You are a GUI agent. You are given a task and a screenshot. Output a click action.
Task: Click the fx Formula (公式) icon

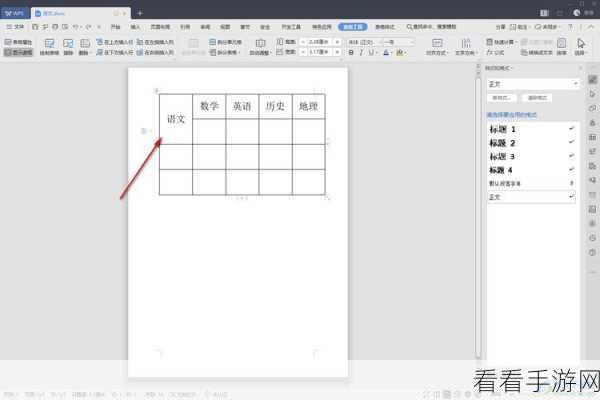(495, 52)
